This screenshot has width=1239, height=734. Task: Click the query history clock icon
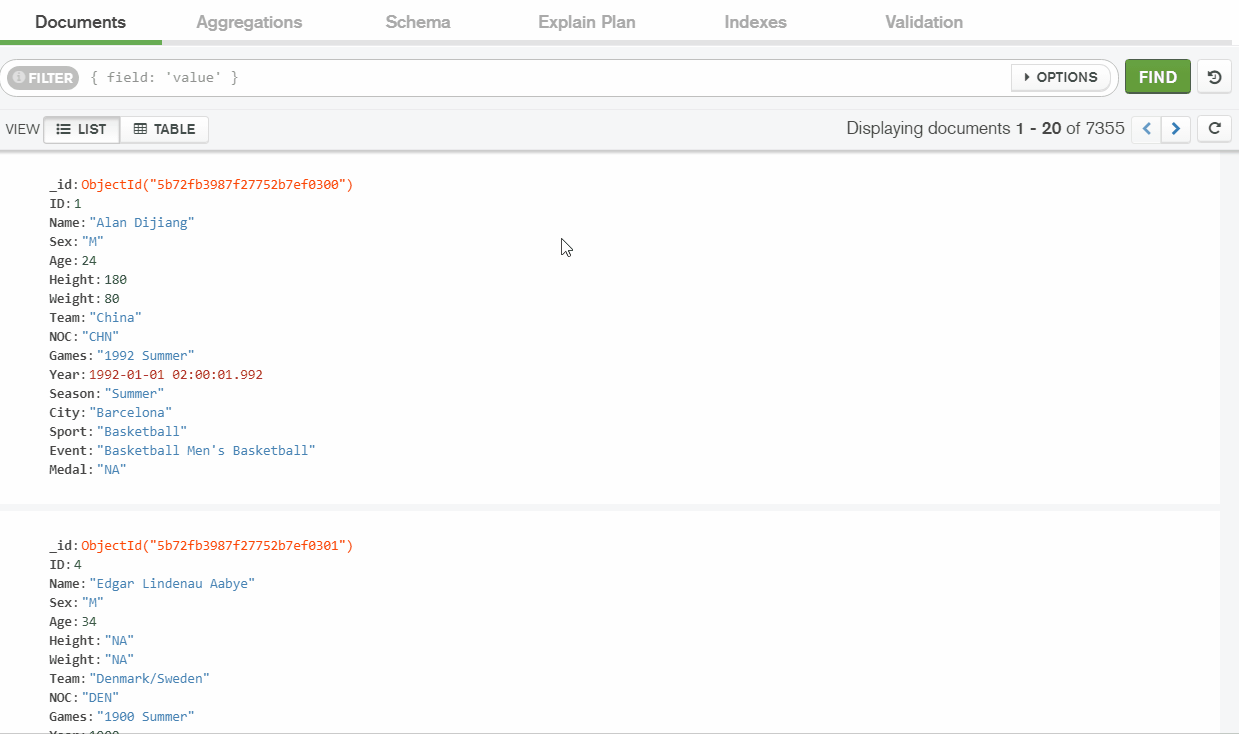[1214, 77]
